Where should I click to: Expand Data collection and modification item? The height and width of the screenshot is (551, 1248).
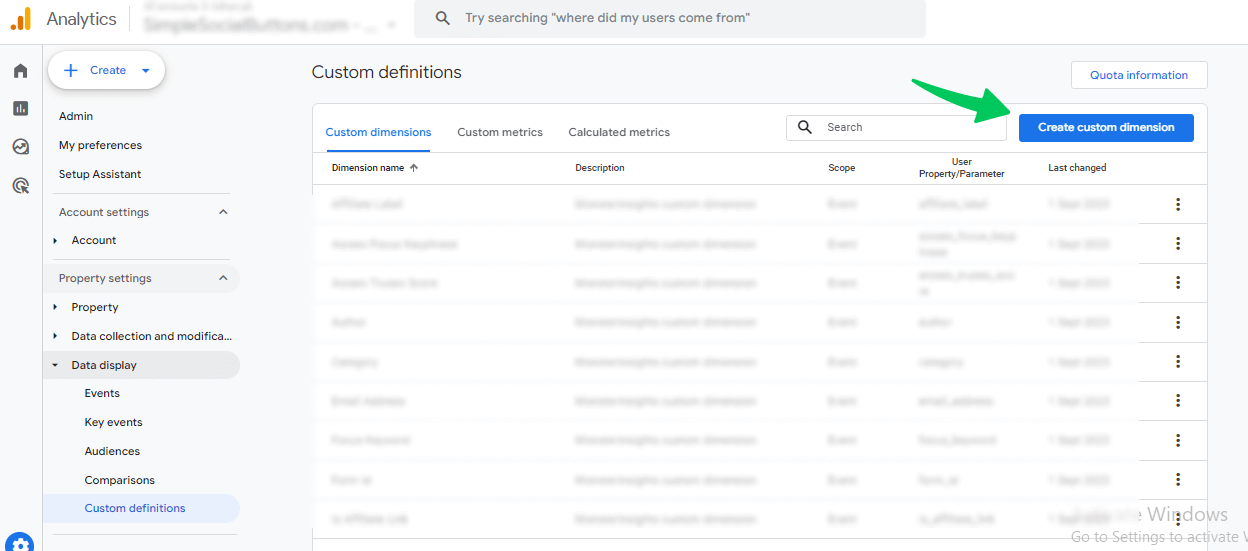tap(56, 336)
